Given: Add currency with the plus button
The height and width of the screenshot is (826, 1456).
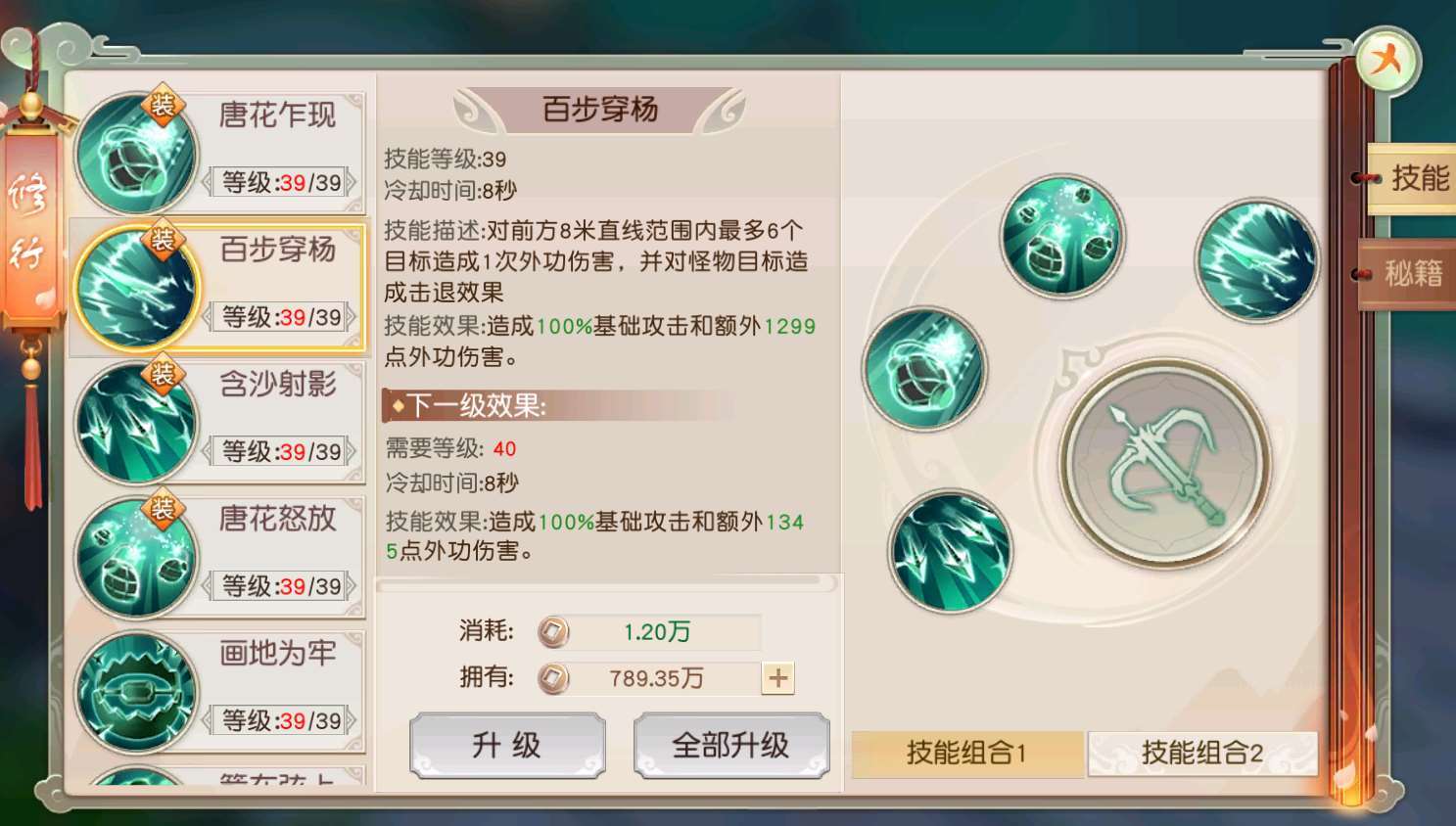Looking at the screenshot, I should coord(778,678).
